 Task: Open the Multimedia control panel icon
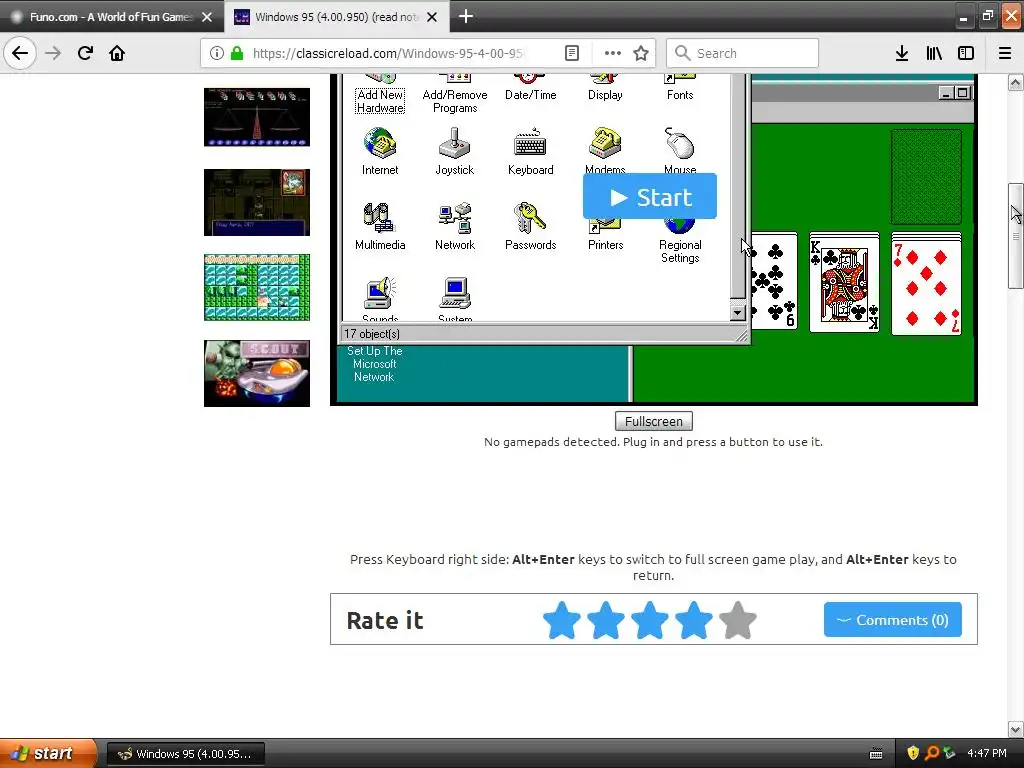[380, 227]
